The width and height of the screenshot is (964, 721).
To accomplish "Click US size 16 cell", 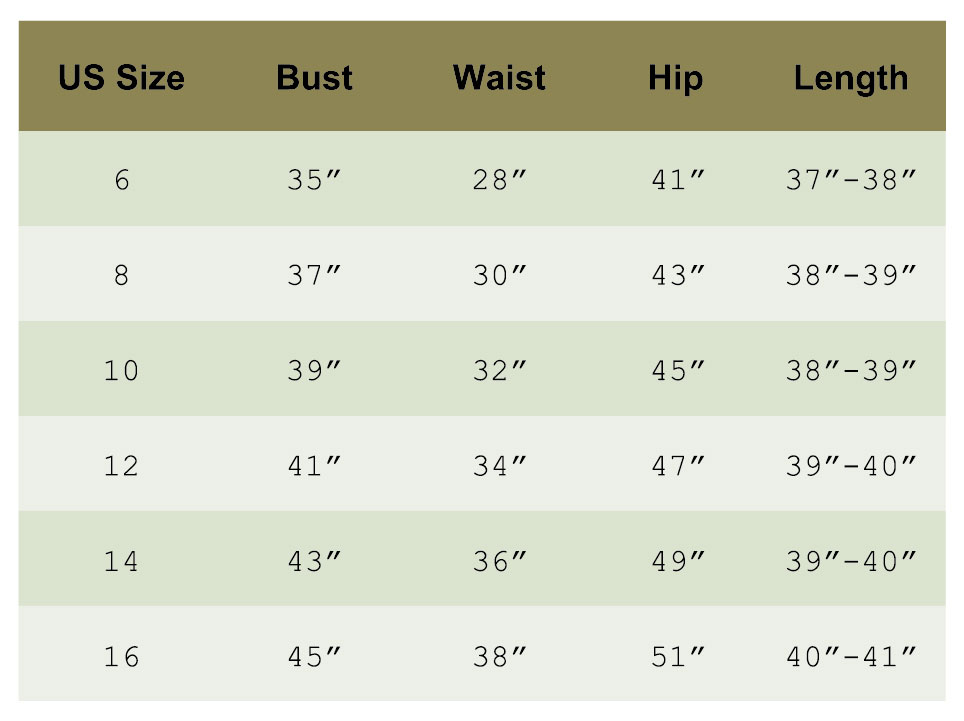I will click(121, 657).
